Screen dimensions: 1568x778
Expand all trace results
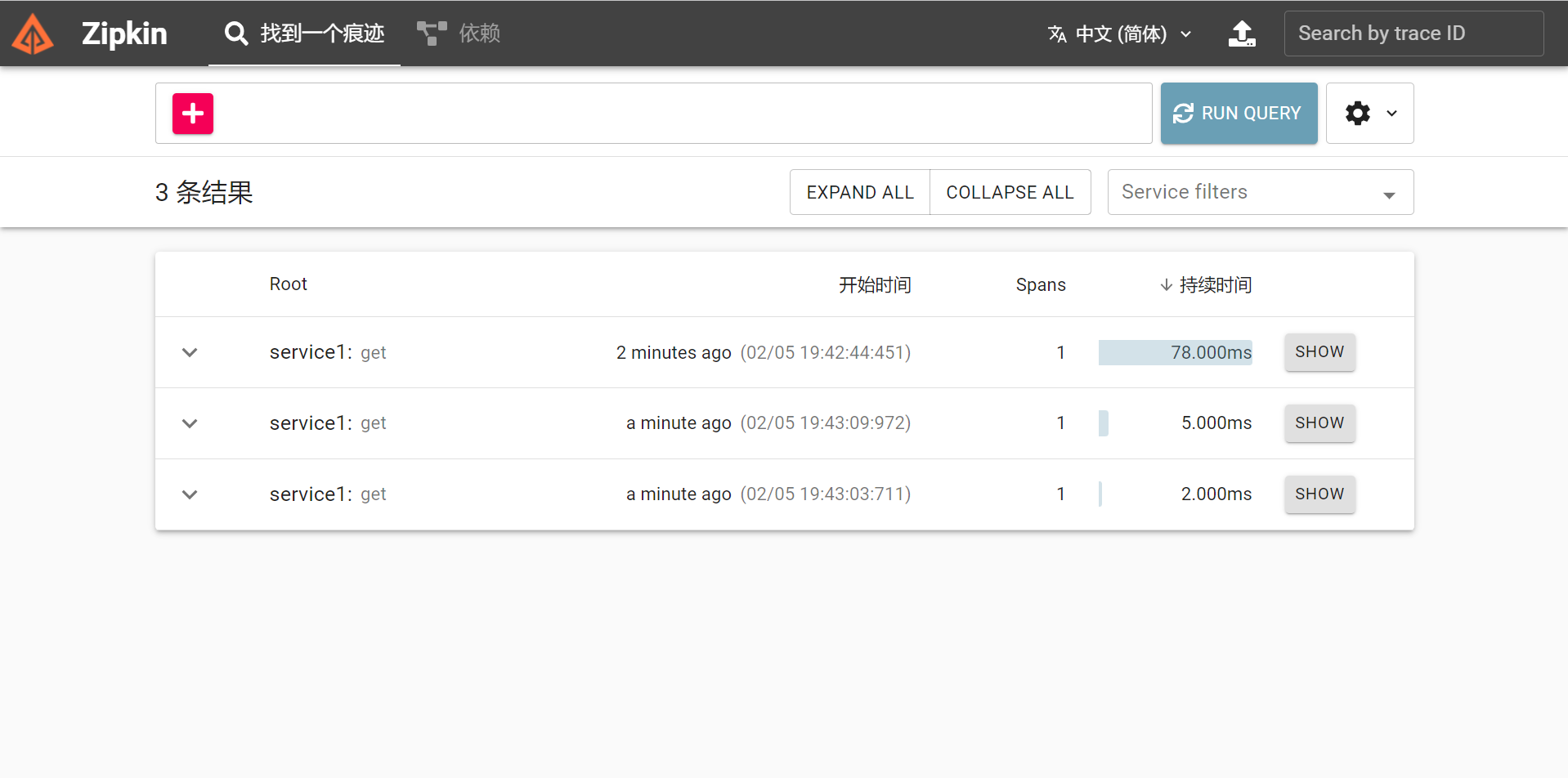[859, 191]
